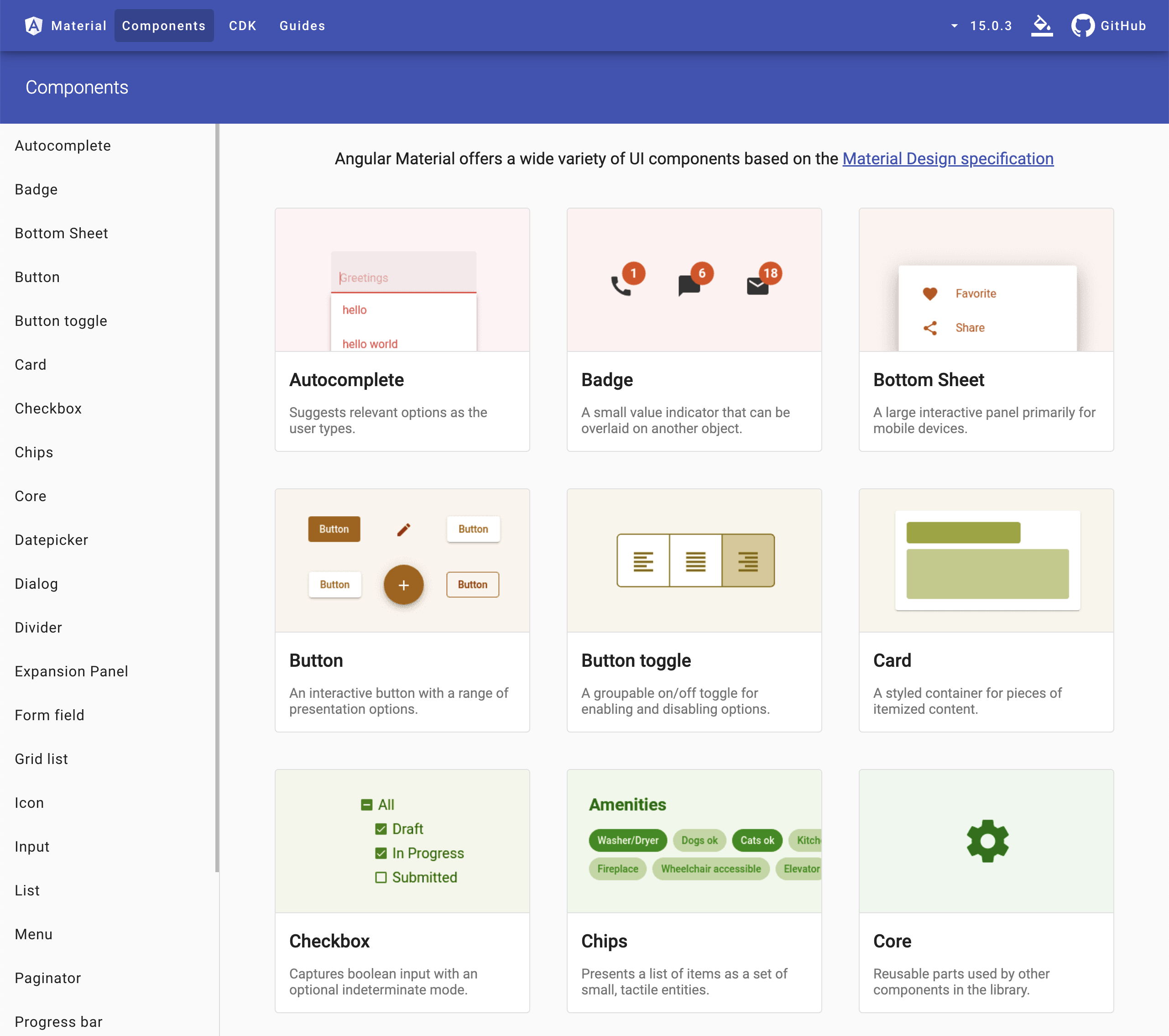The image size is (1169, 1036).
Task: Click the Favorite heart icon in Bottom Sheet preview
Action: pyautogui.click(x=930, y=293)
